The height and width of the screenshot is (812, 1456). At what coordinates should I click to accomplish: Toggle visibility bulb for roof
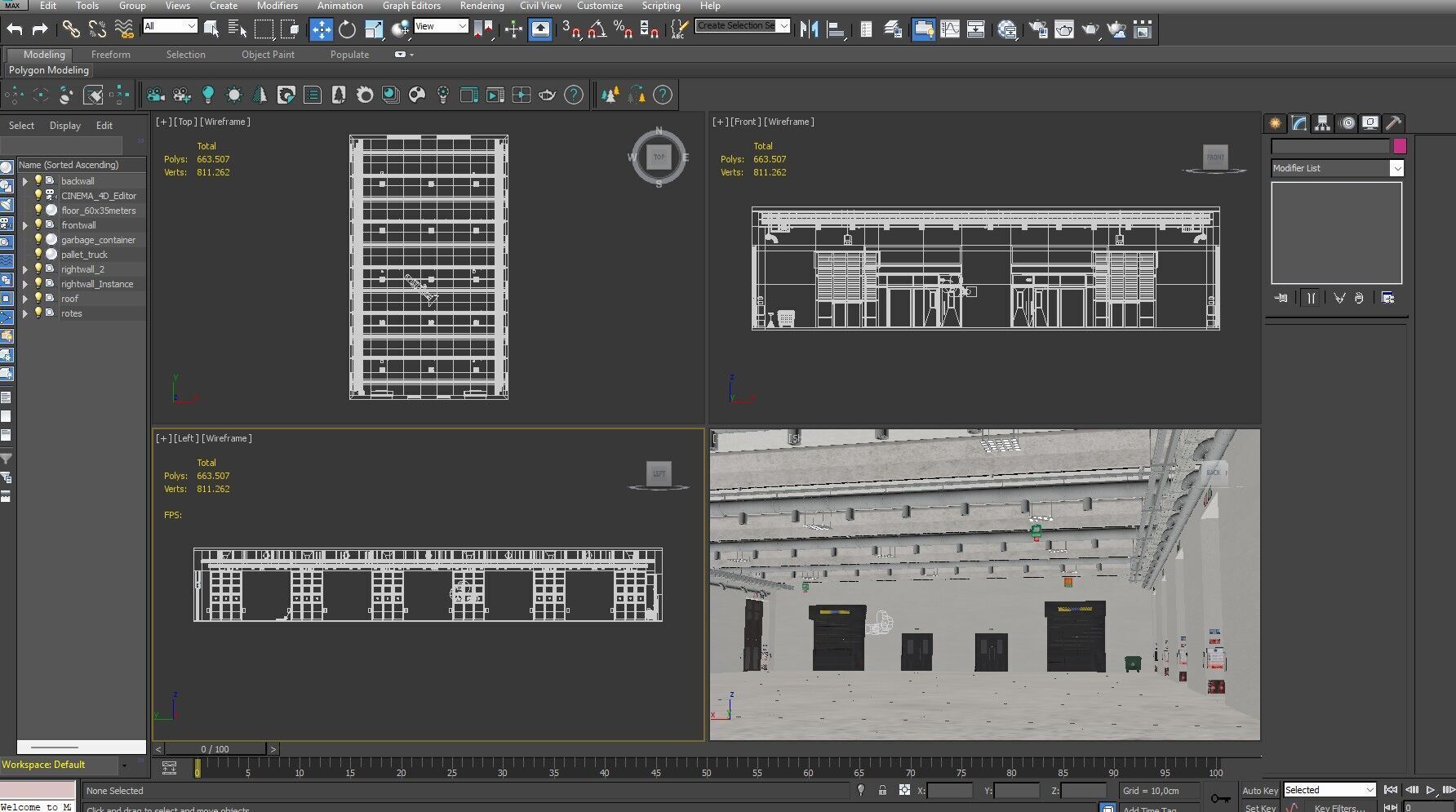(38, 298)
